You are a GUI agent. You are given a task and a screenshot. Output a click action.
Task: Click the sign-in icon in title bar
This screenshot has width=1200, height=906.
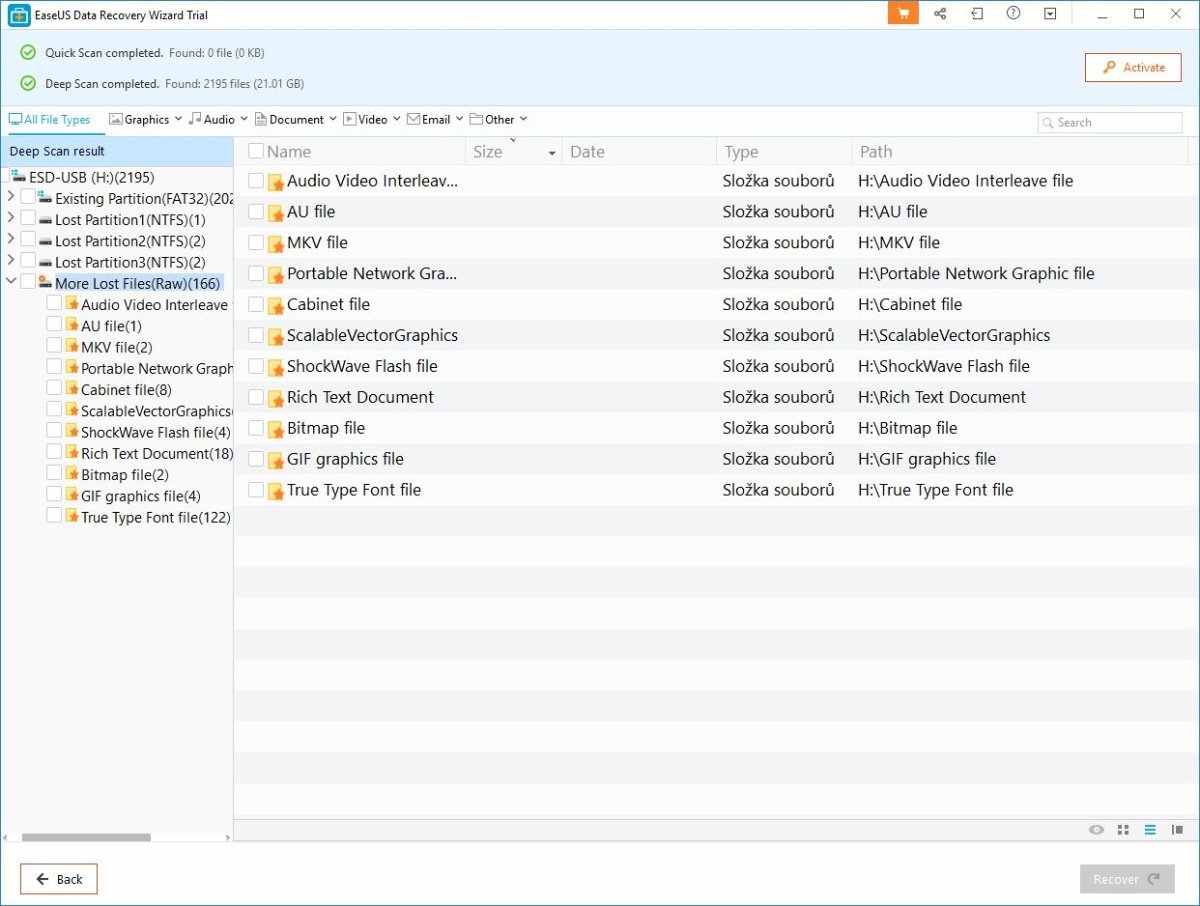coord(977,14)
